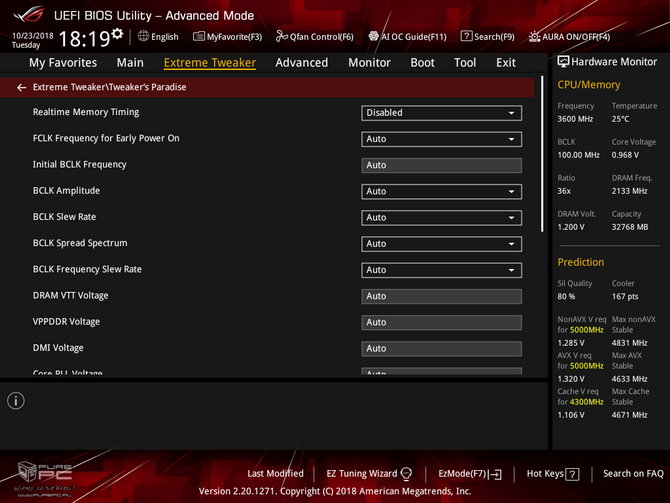Click the Prediction heading
This screenshot has width=670, height=503.
click(581, 262)
